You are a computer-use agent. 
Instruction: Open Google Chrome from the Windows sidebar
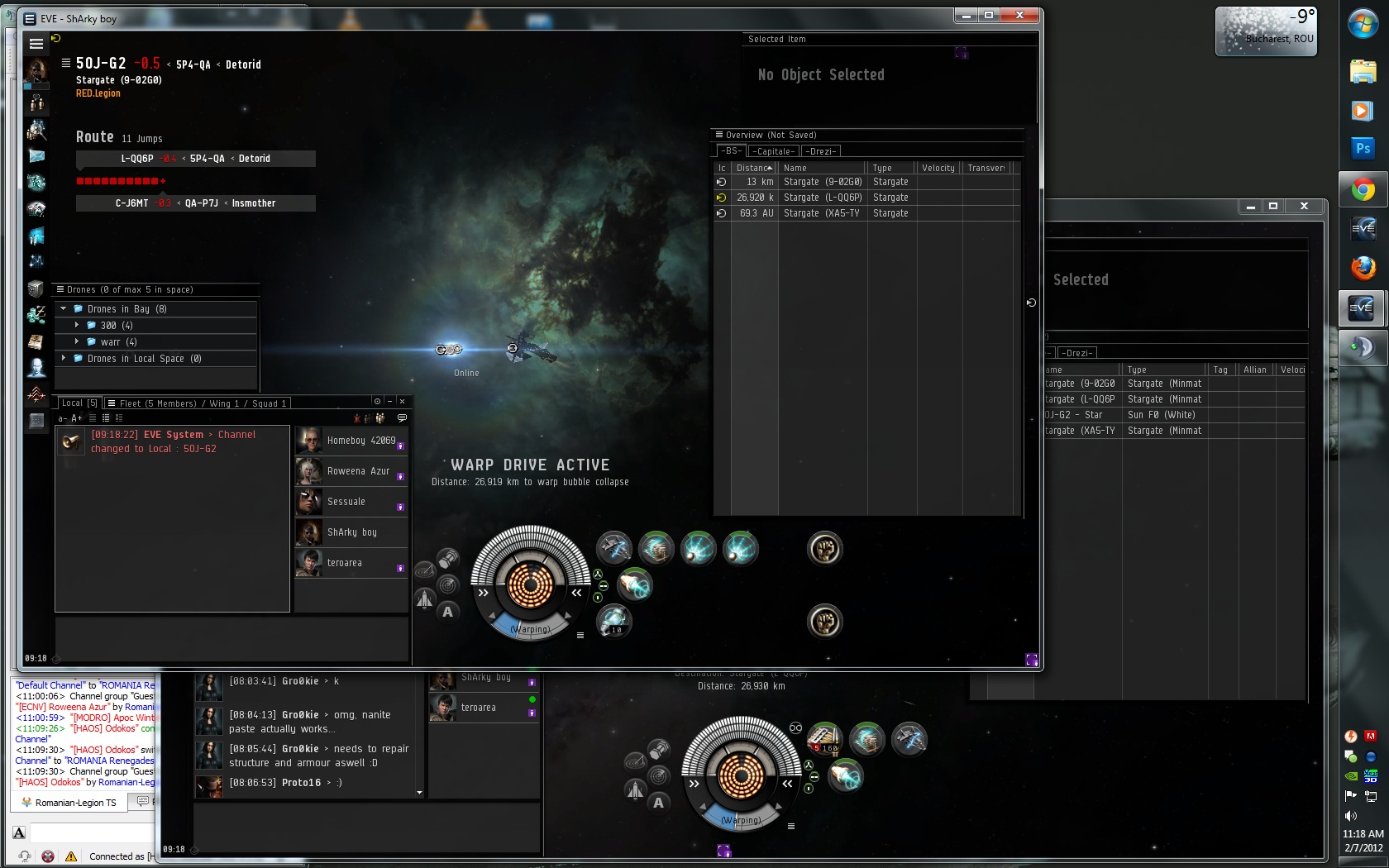click(x=1363, y=190)
